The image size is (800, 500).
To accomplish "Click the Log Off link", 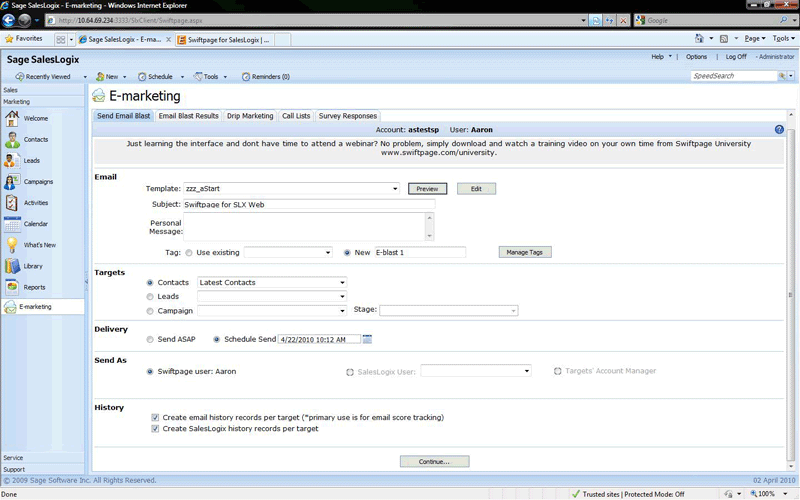I will tap(736, 57).
